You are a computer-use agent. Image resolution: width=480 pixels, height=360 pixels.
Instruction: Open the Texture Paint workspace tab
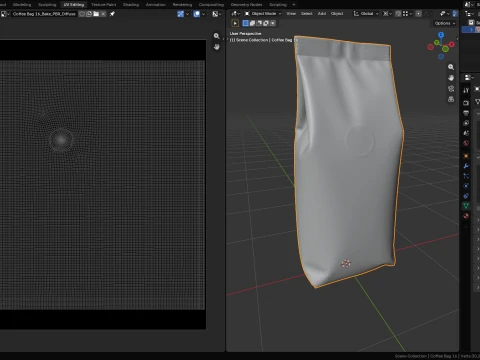pos(103,5)
